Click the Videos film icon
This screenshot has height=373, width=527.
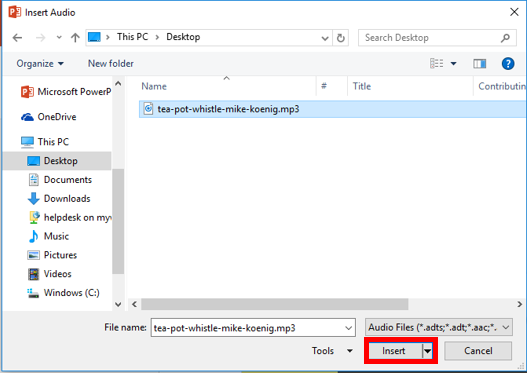point(33,274)
